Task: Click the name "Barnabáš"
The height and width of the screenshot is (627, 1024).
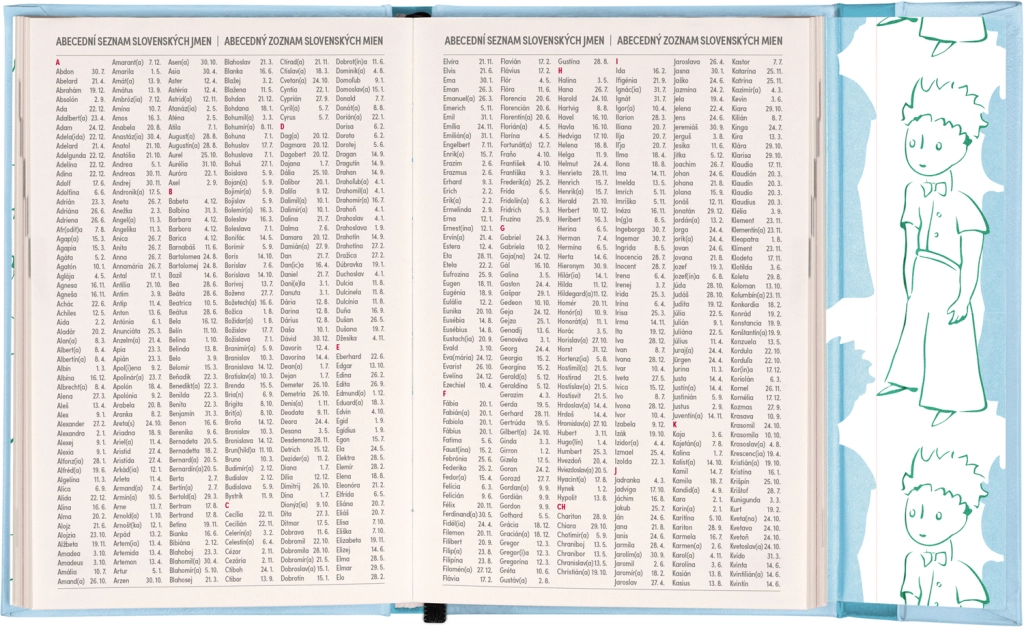Action: [x=182, y=248]
